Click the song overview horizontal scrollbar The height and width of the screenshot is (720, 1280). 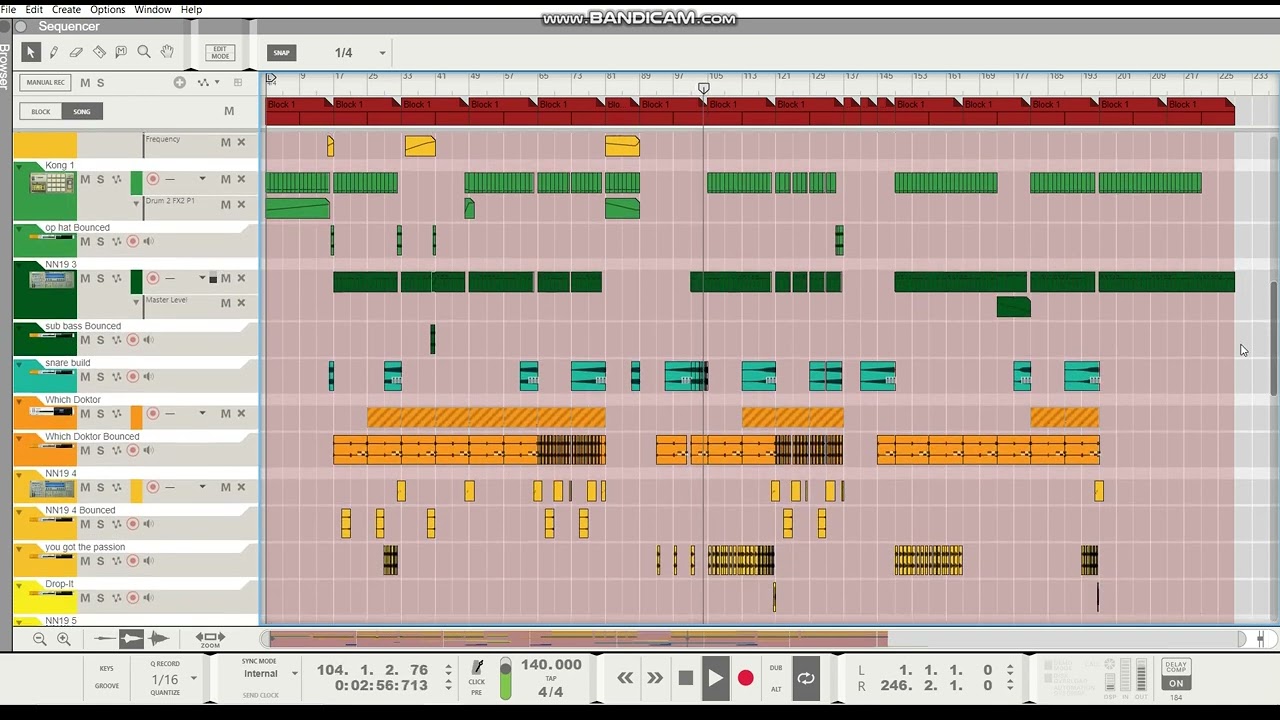point(578,639)
